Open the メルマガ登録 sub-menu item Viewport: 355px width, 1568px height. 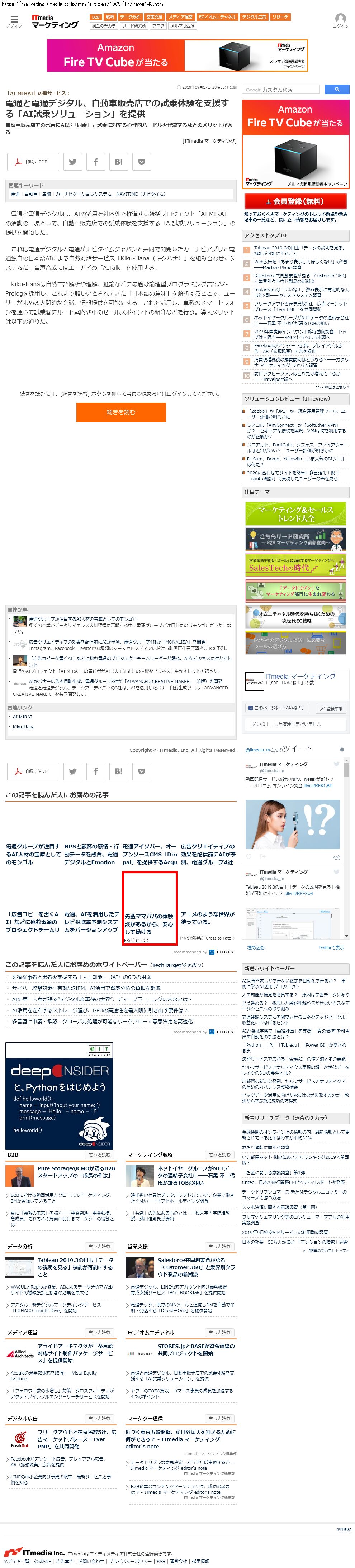coord(183,26)
